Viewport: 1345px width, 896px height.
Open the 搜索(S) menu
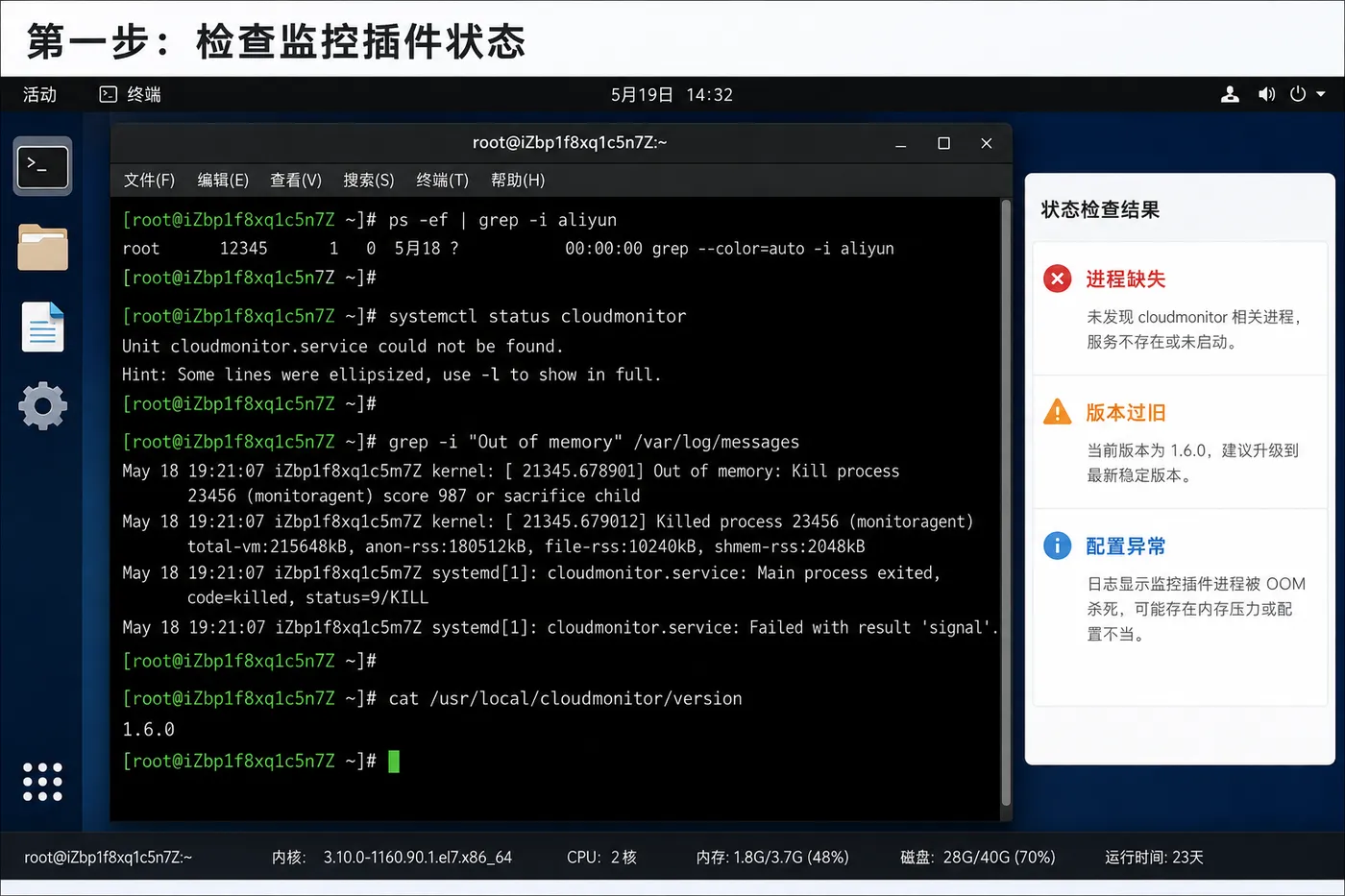click(368, 181)
